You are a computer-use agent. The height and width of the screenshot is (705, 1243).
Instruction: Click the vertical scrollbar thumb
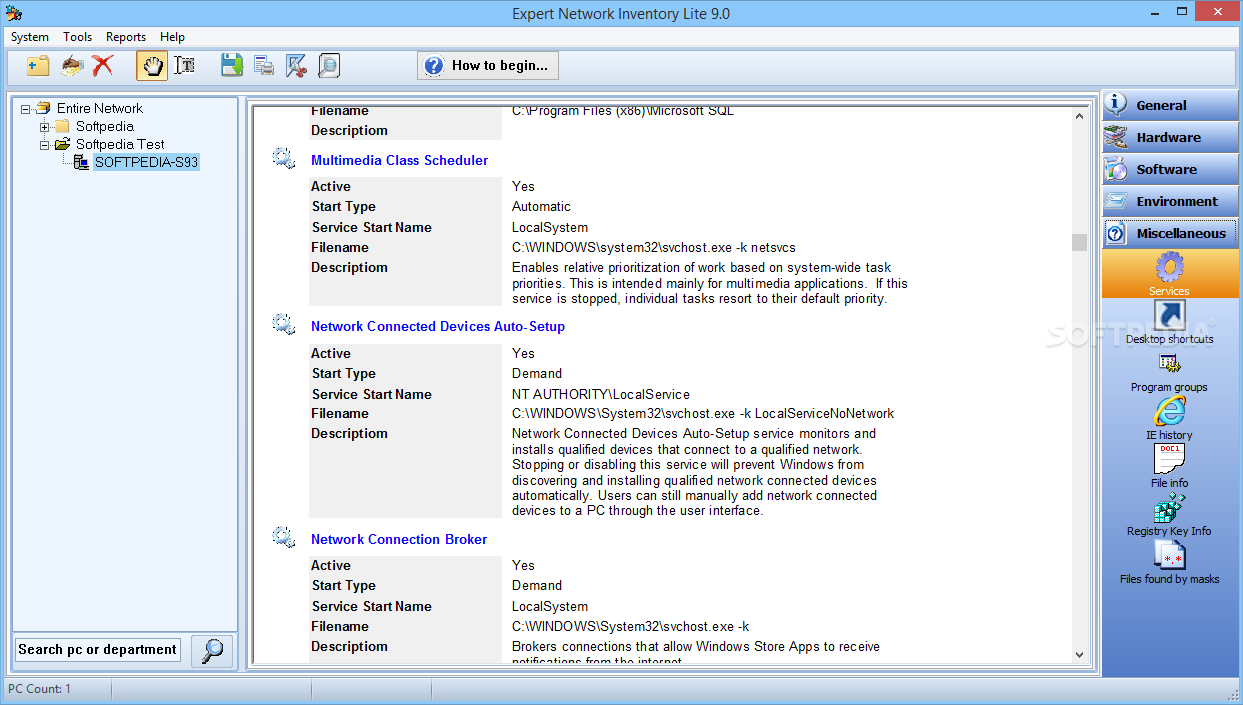(x=1079, y=243)
